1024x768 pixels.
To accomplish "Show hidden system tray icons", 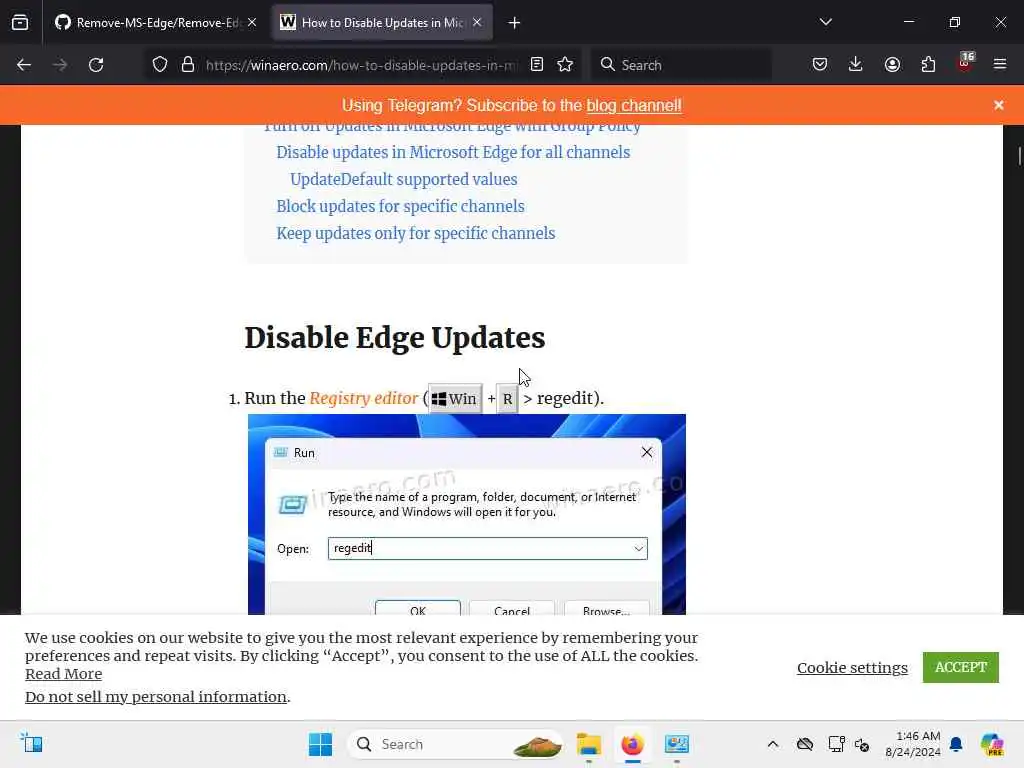I will tap(773, 744).
